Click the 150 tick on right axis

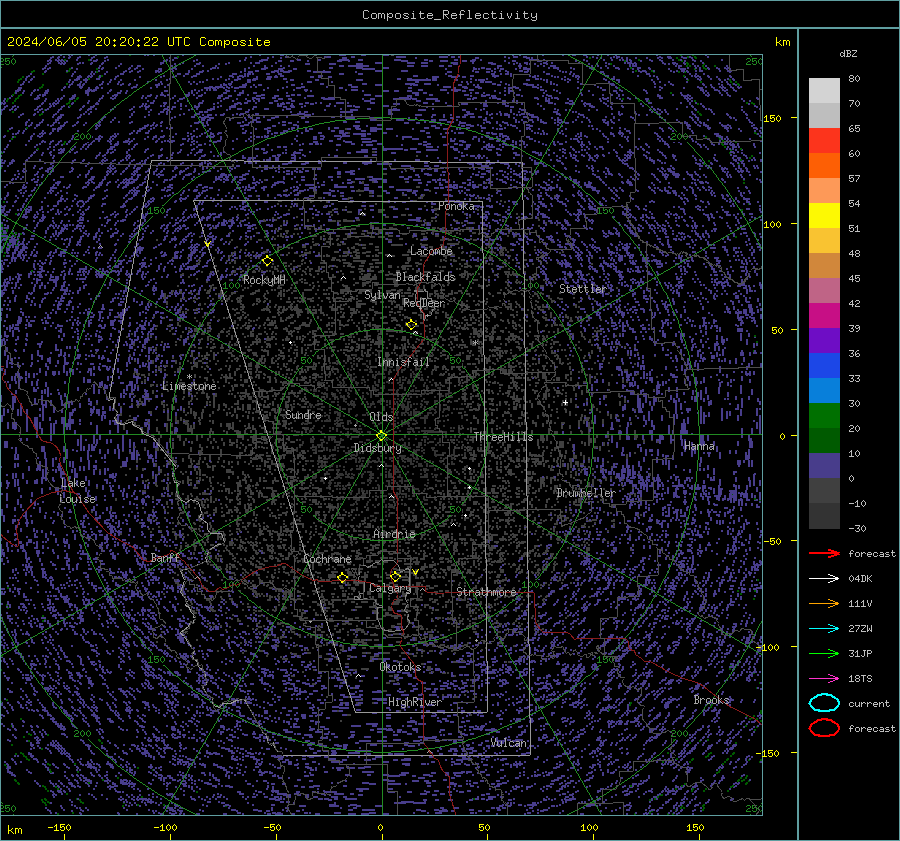tap(772, 118)
